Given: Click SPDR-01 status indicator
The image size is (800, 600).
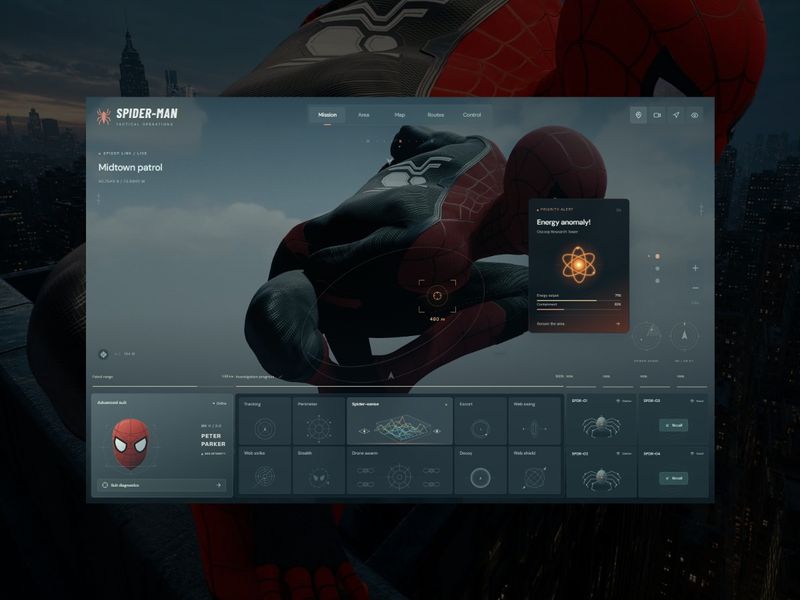Looking at the screenshot, I should coord(624,401).
